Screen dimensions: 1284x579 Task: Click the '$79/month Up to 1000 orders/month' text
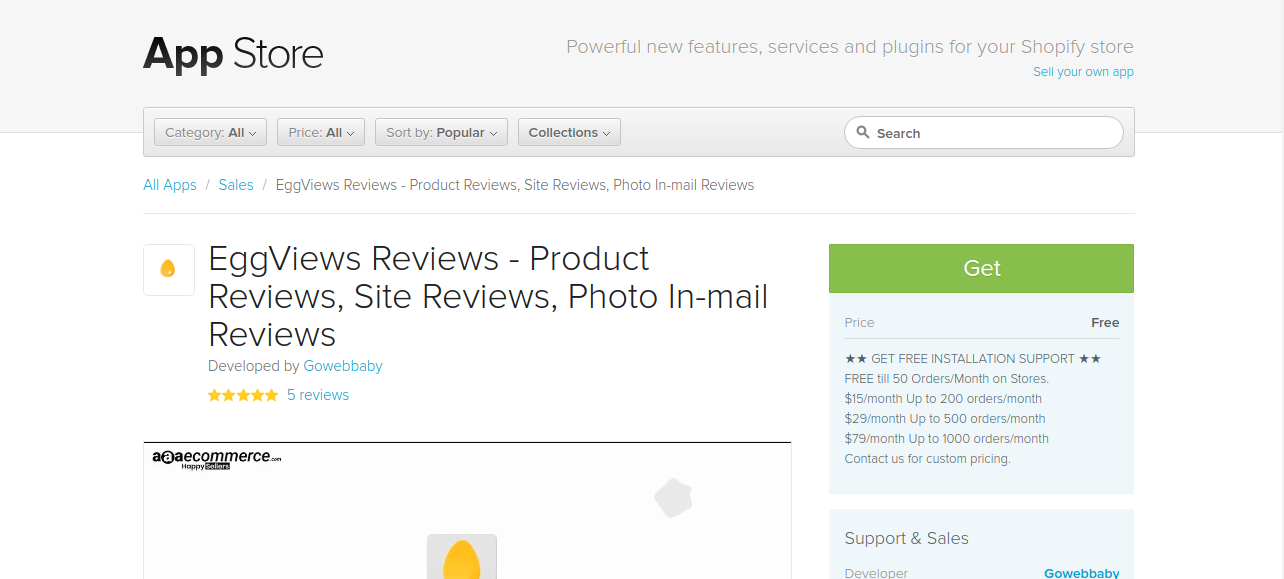click(x=947, y=438)
